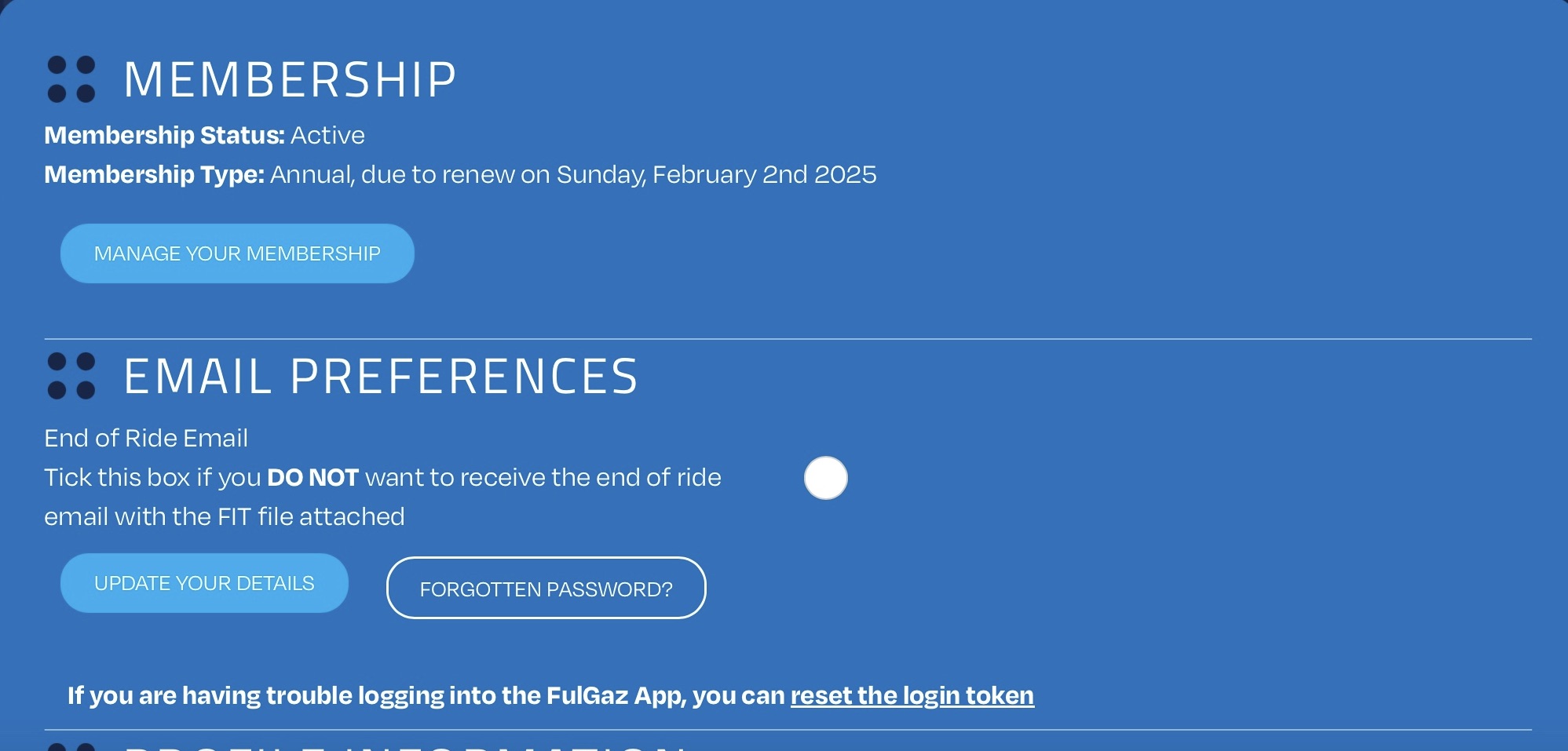Image resolution: width=1568 pixels, height=751 pixels.
Task: Click the partially visible dots icon at bottom
Action: pyautogui.click(x=71, y=746)
